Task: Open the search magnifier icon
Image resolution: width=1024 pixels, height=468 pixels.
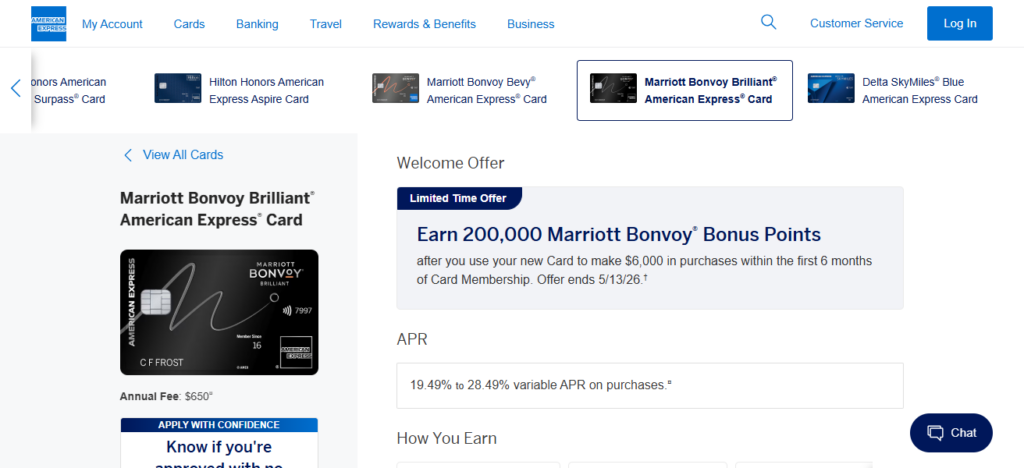Action: [769, 22]
